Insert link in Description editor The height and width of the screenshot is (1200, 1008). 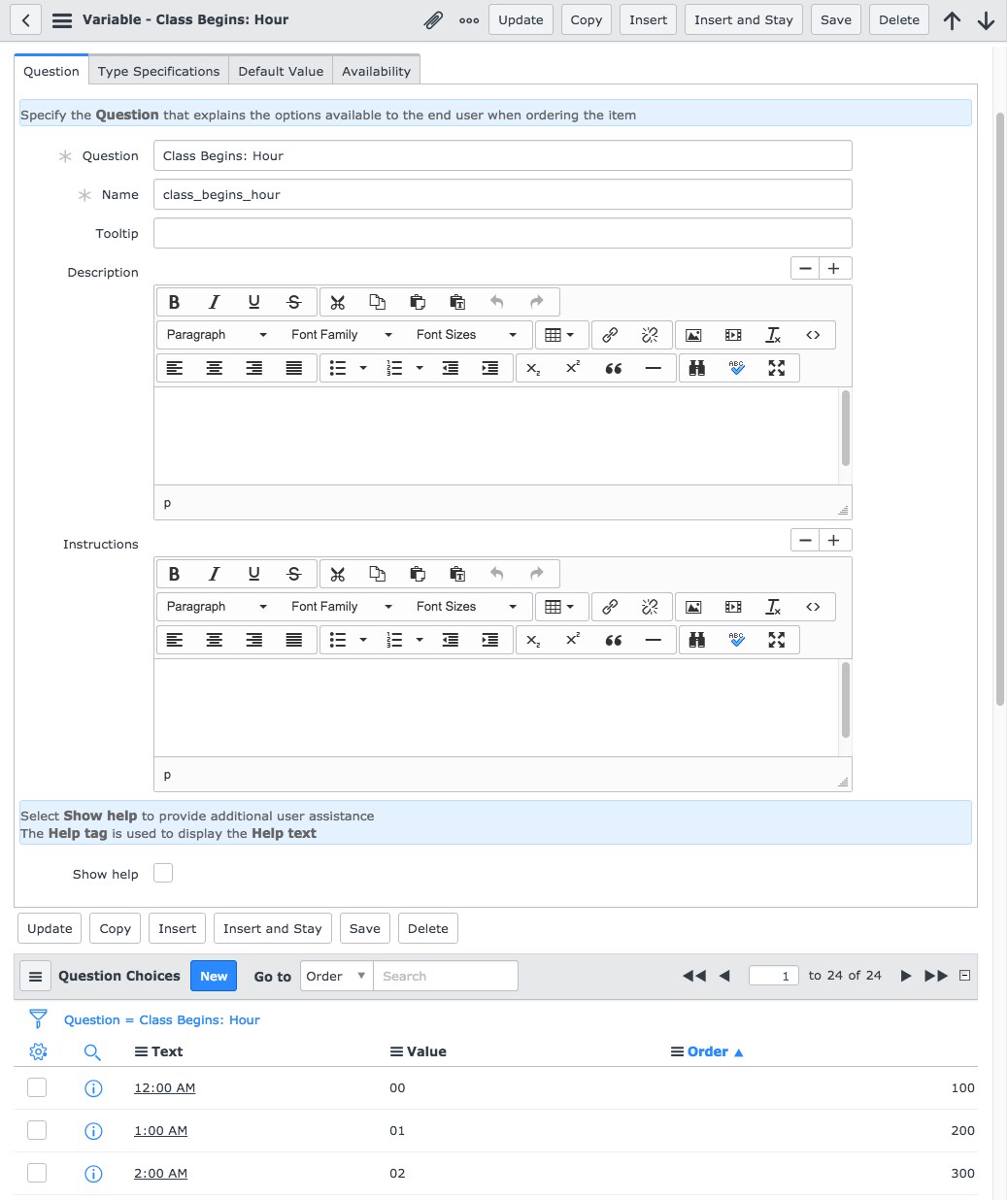610,335
